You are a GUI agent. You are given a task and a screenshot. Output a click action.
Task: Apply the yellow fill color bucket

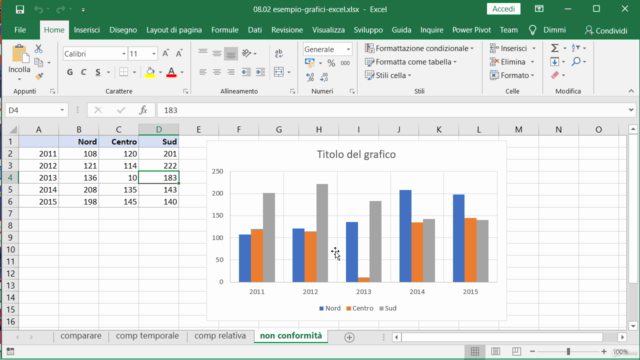pos(150,72)
